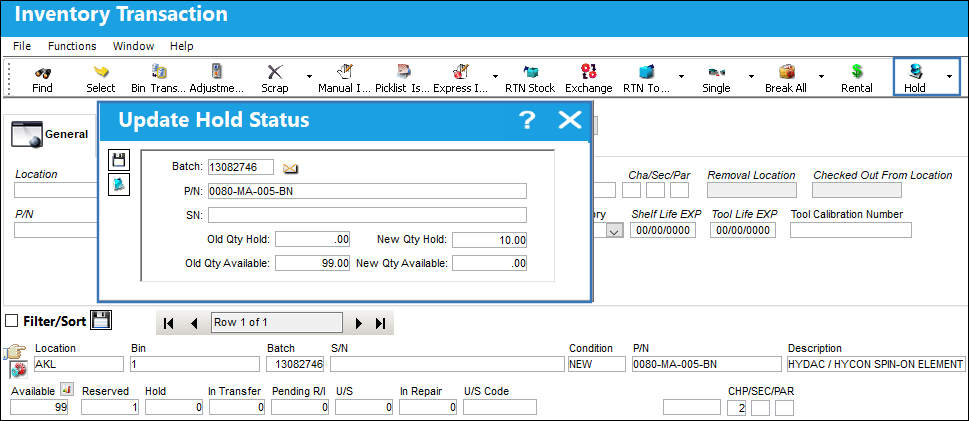Viewport: 969px width, 421px height.
Task: Click the Find binoculars toolbar icon
Action: tap(42, 72)
